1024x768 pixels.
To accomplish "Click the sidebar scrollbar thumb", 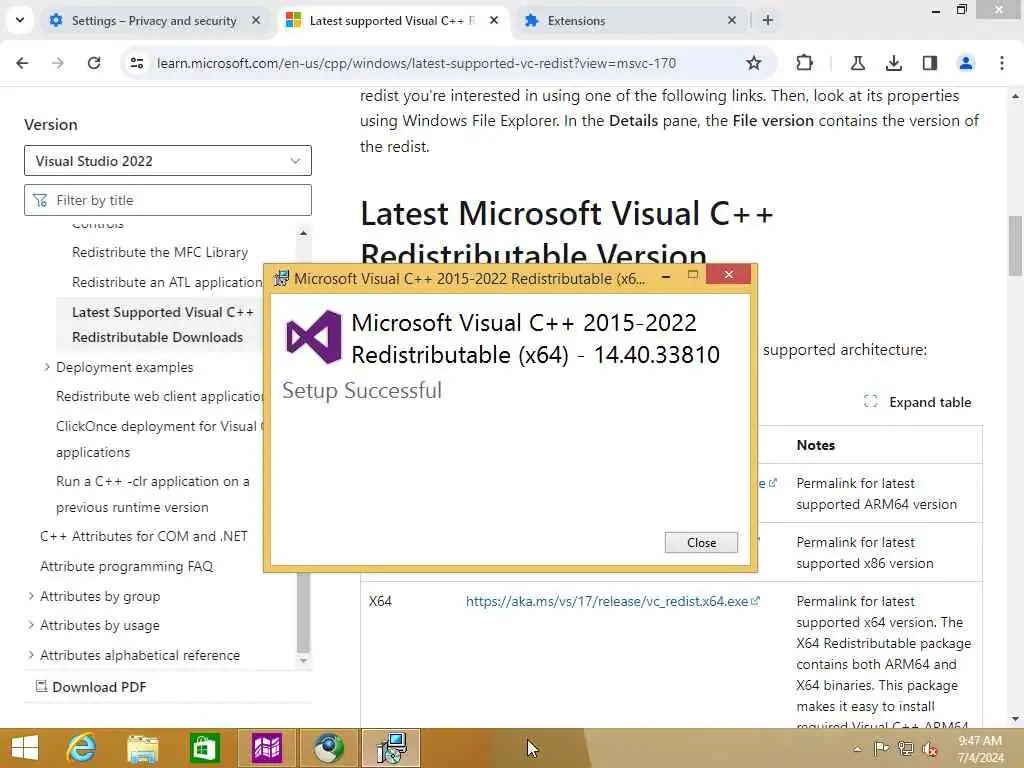I will (x=303, y=611).
